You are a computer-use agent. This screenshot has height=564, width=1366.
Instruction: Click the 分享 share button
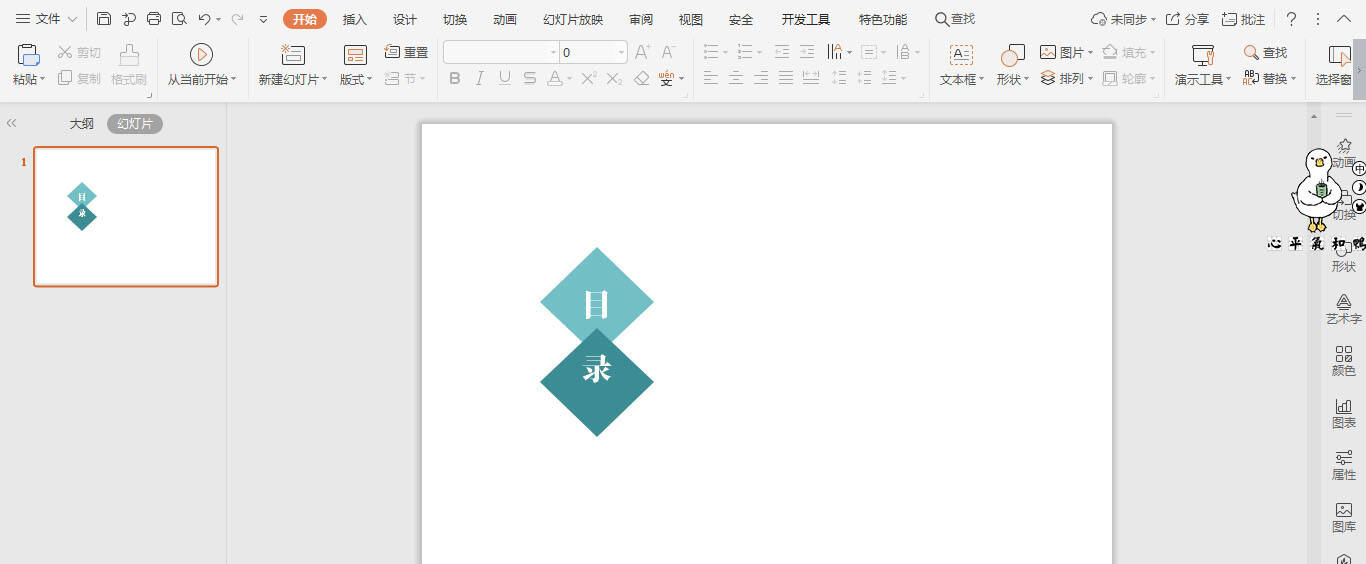coord(1187,19)
